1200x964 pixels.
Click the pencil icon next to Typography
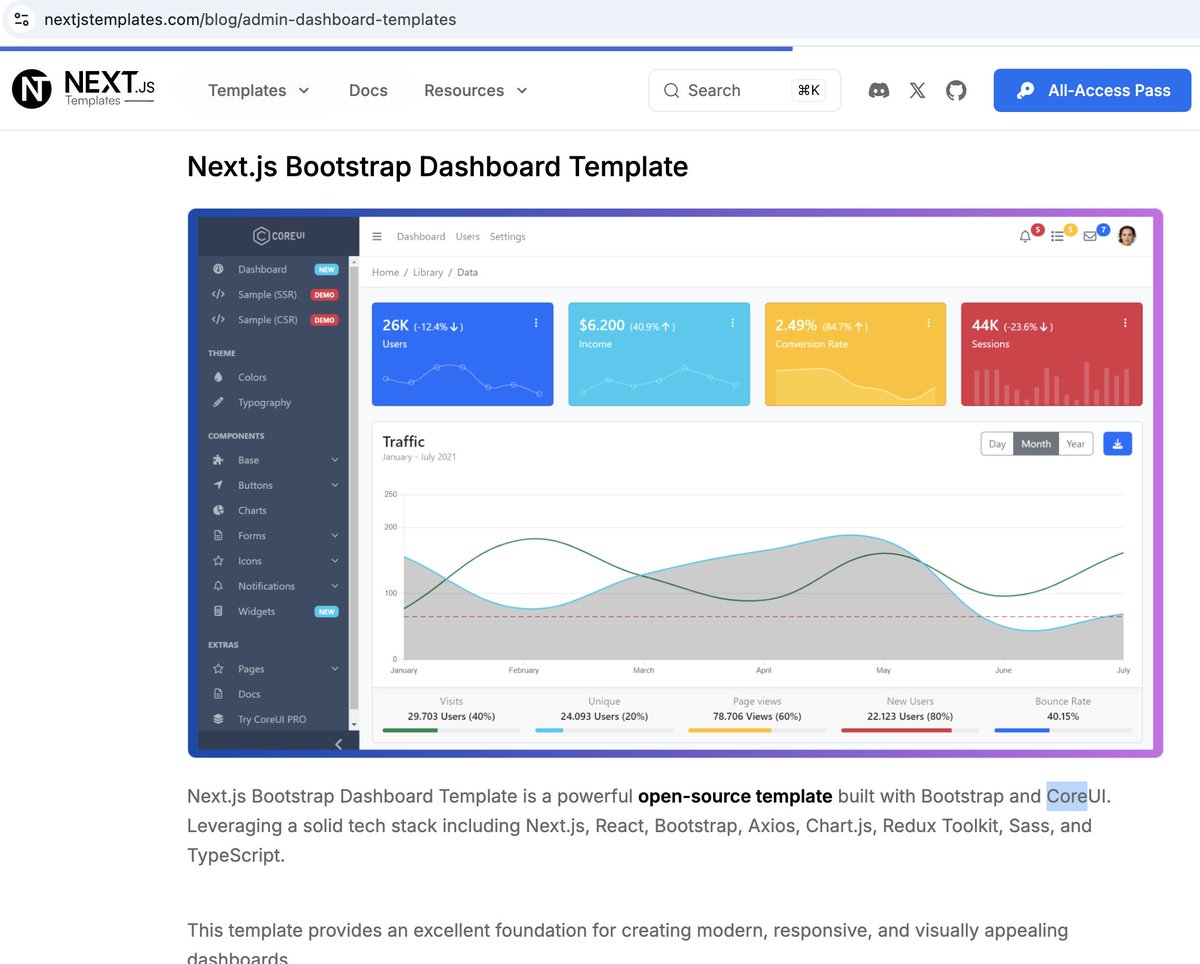pyautogui.click(x=218, y=402)
